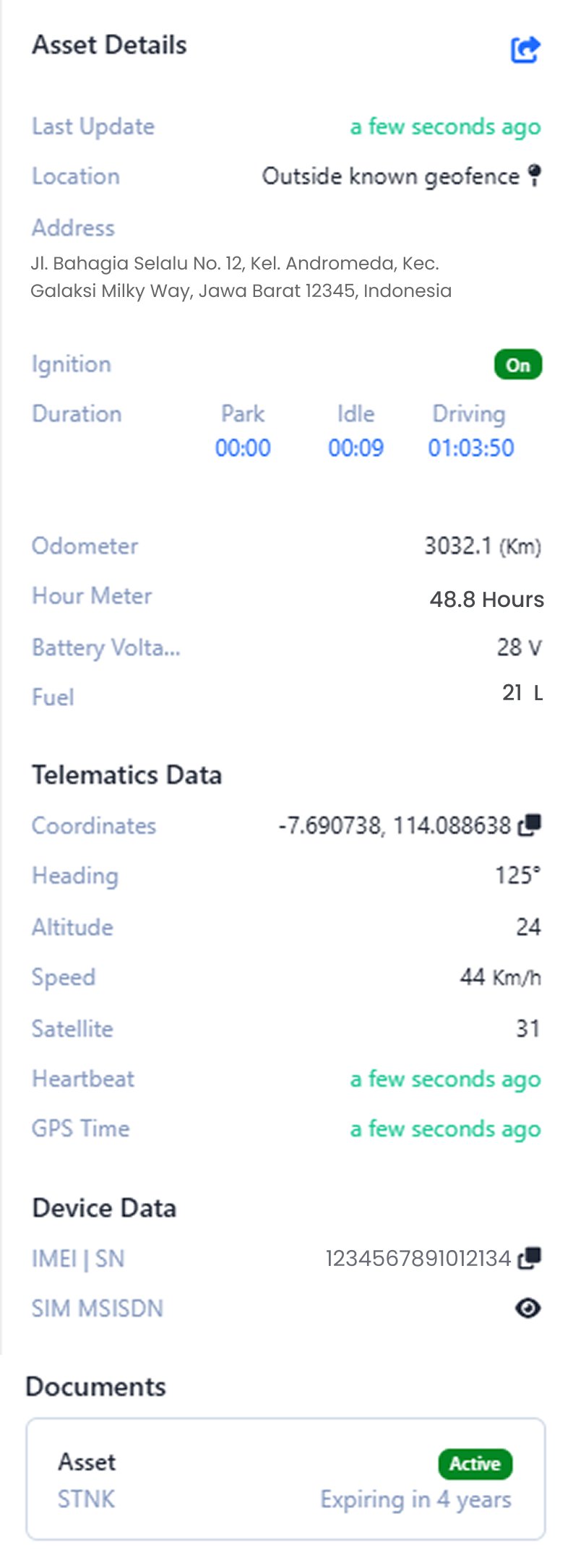Open the Asset STNK document card
573x1568 pixels.
285,1478
